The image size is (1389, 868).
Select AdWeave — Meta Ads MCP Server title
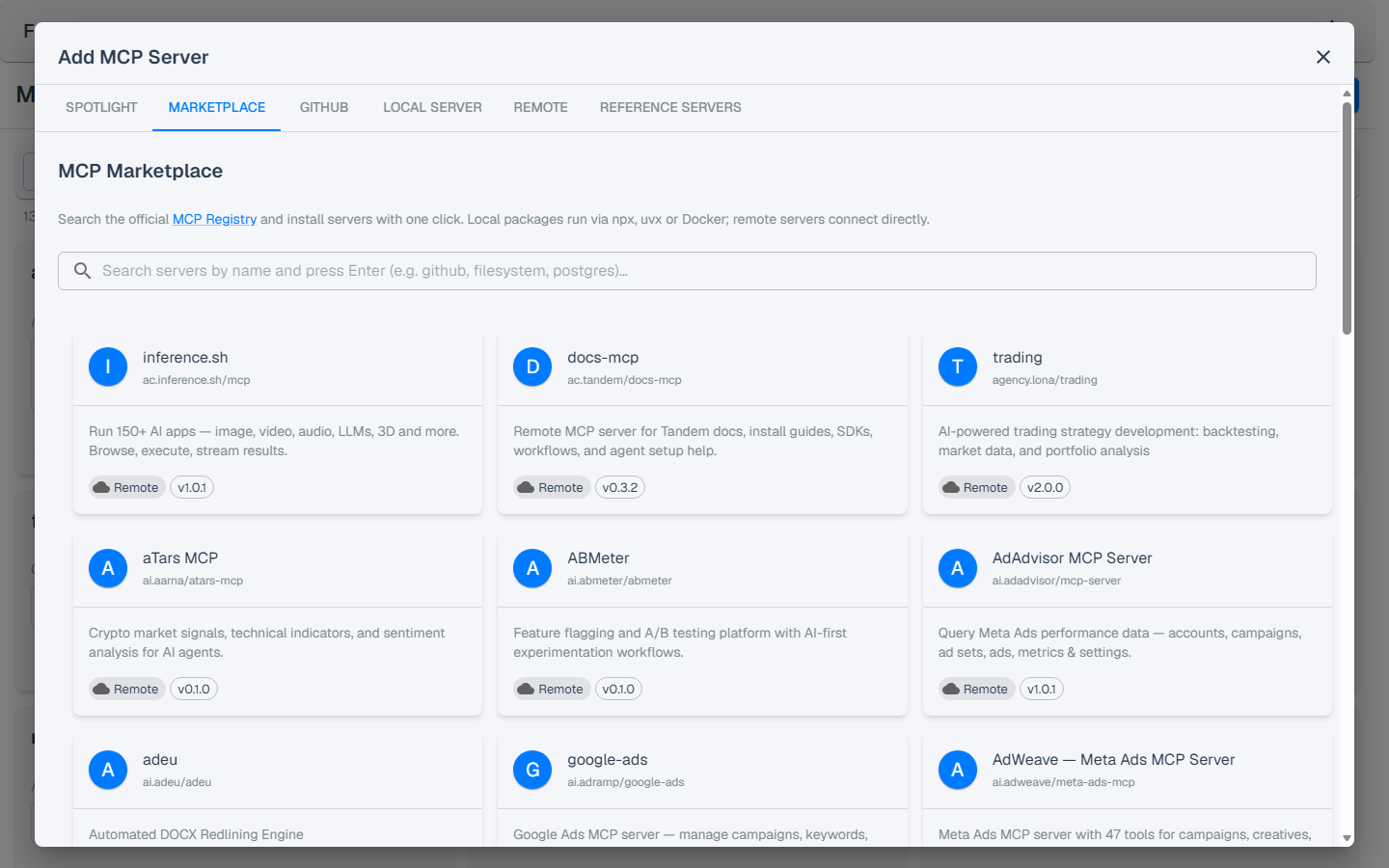(1114, 759)
